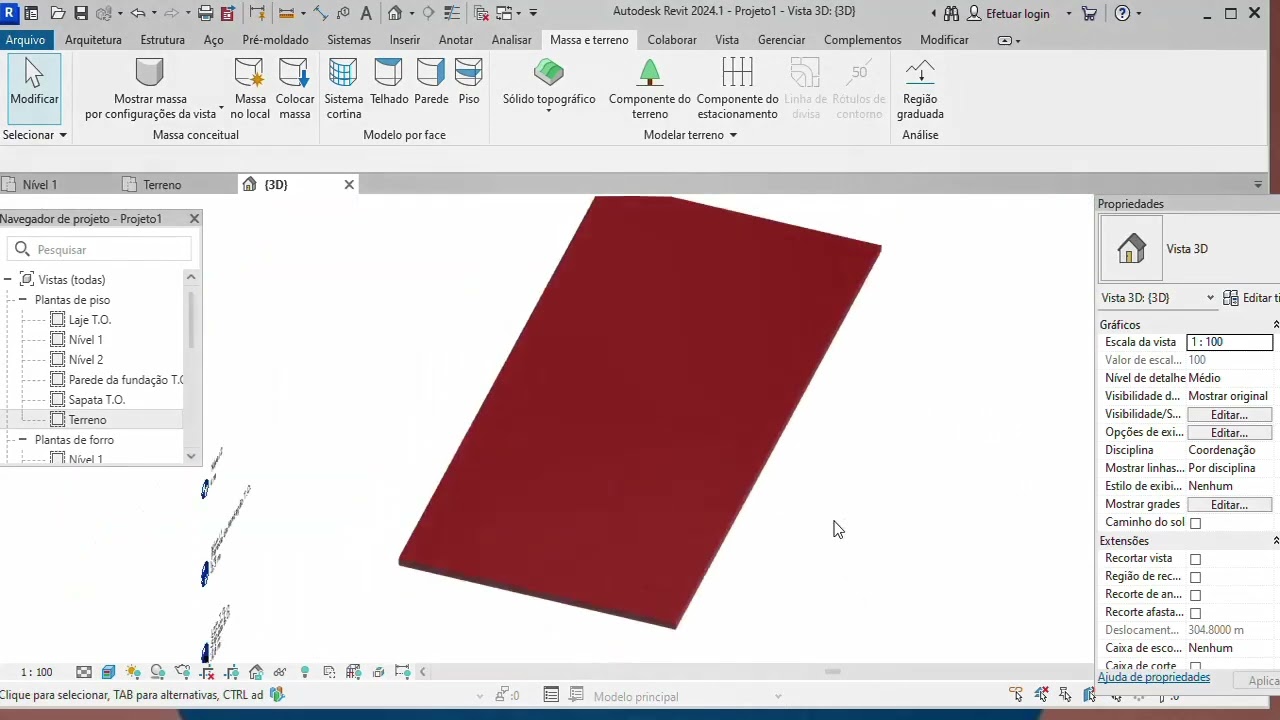Viewport: 1280px width, 720px height.
Task: Select the Parede by face tool
Action: [x=431, y=82]
